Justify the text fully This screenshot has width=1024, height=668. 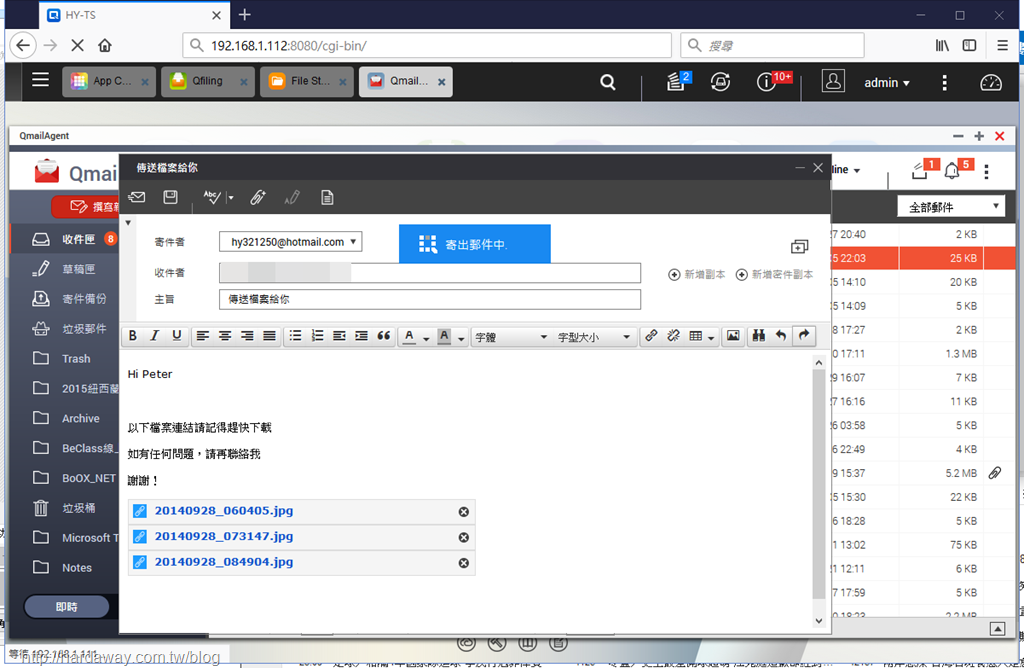[269, 336]
